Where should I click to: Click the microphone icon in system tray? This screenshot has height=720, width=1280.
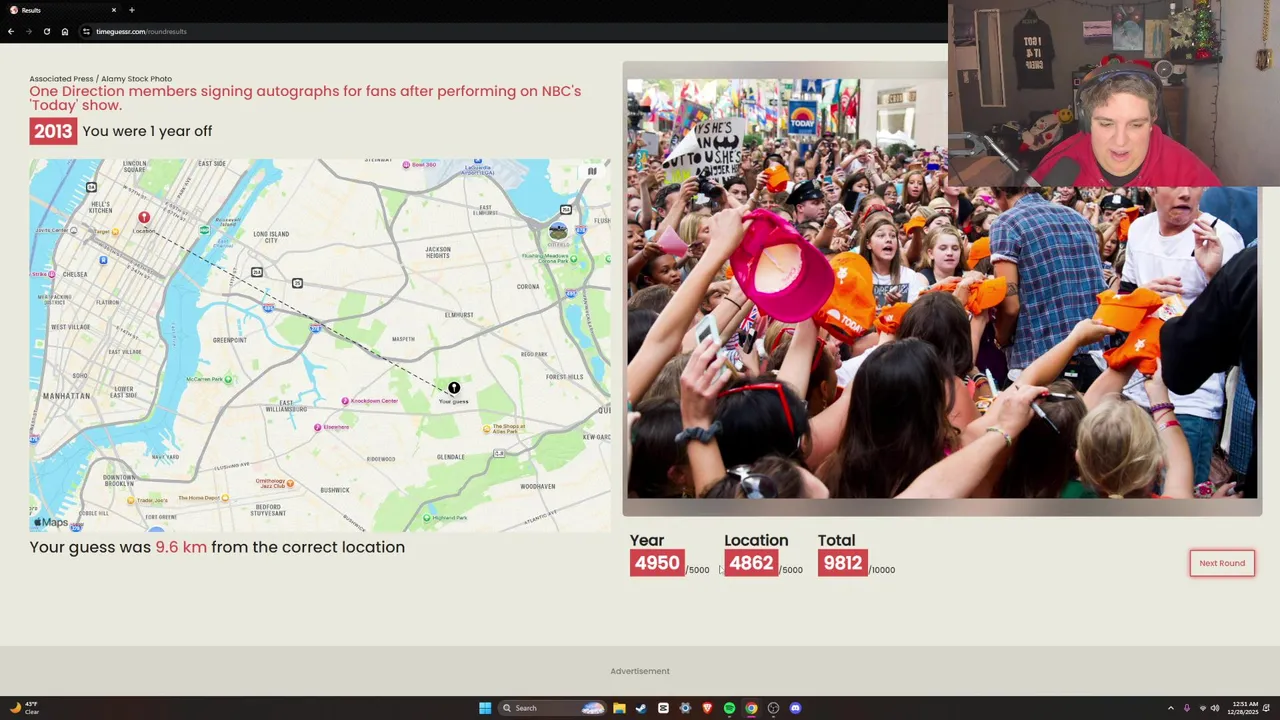(x=1187, y=708)
